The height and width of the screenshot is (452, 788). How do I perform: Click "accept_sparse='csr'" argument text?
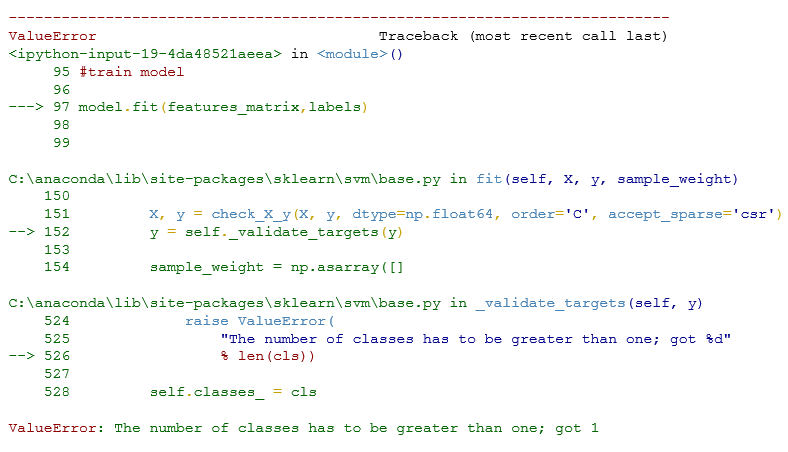691,214
